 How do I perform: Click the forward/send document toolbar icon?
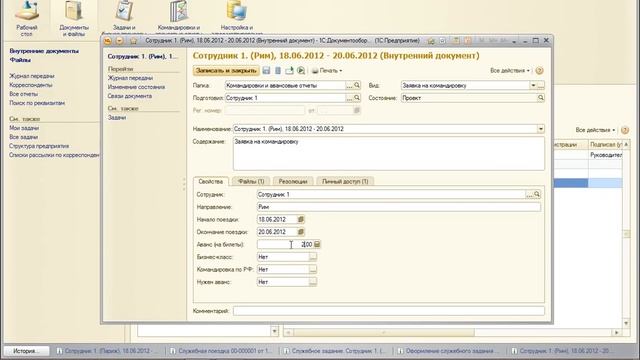[289, 71]
